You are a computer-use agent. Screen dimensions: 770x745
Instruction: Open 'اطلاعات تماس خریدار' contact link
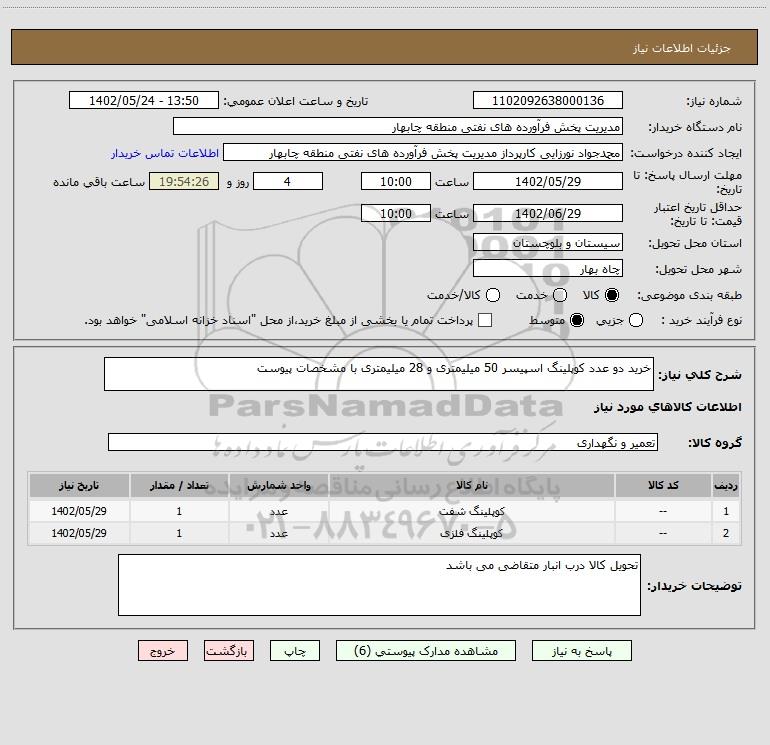click(x=159, y=154)
